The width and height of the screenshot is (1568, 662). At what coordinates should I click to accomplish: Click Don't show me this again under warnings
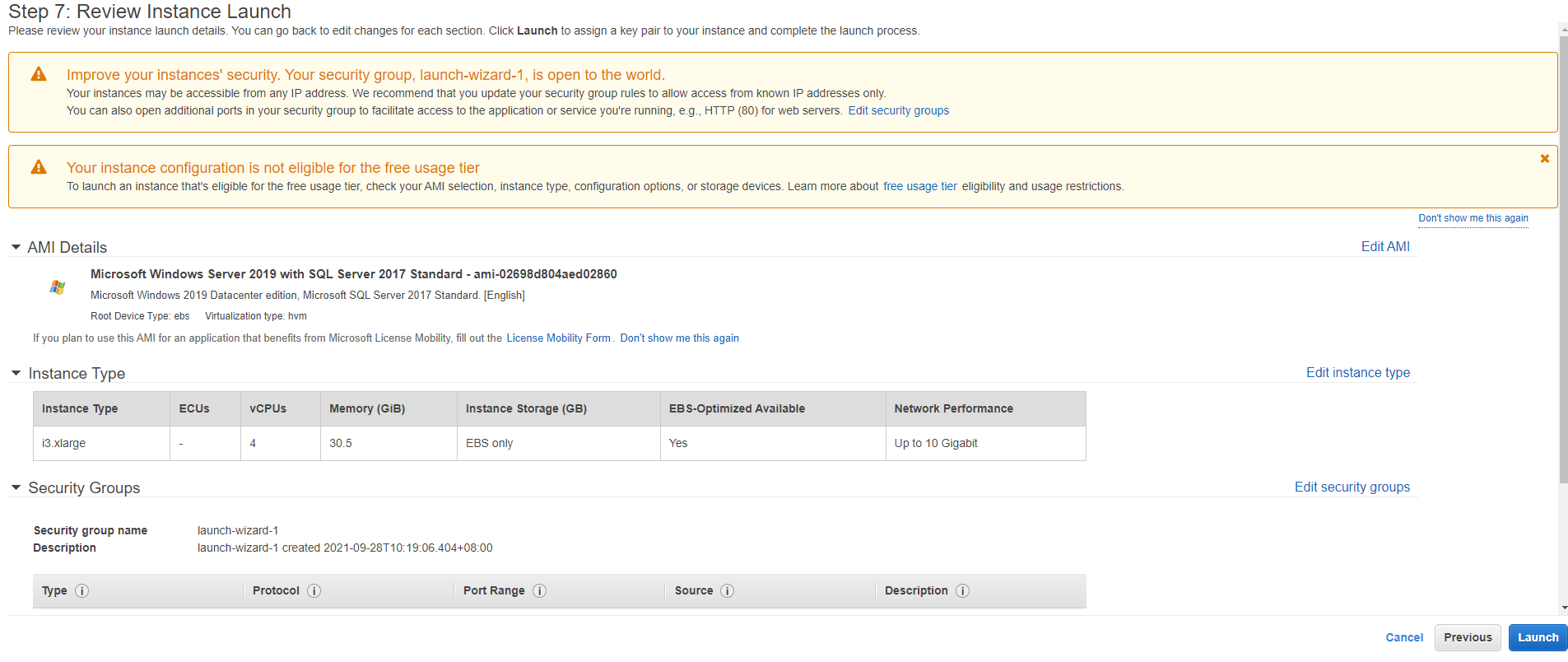tap(1473, 218)
